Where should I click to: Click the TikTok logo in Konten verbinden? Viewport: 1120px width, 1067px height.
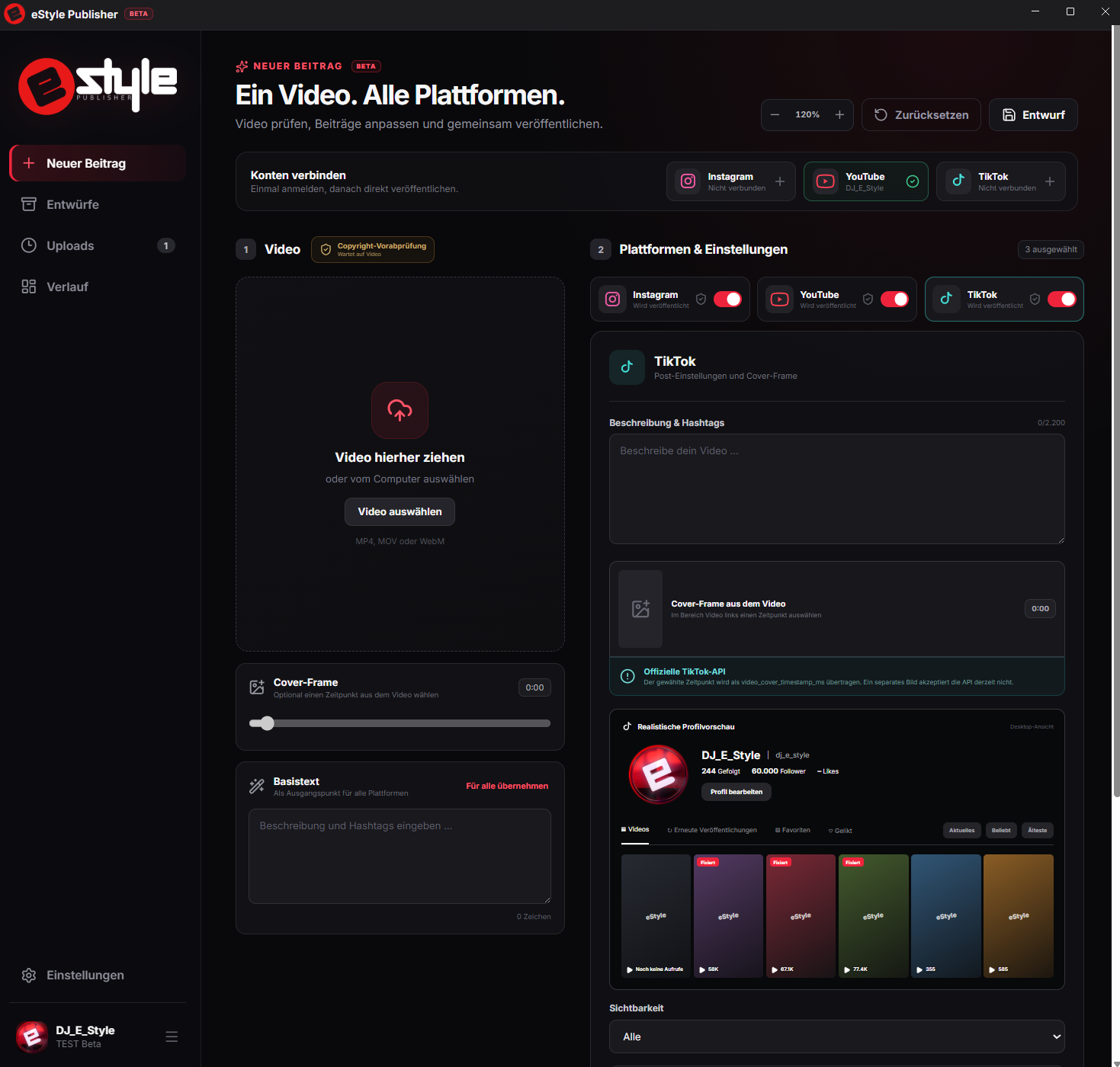pyautogui.click(x=958, y=181)
